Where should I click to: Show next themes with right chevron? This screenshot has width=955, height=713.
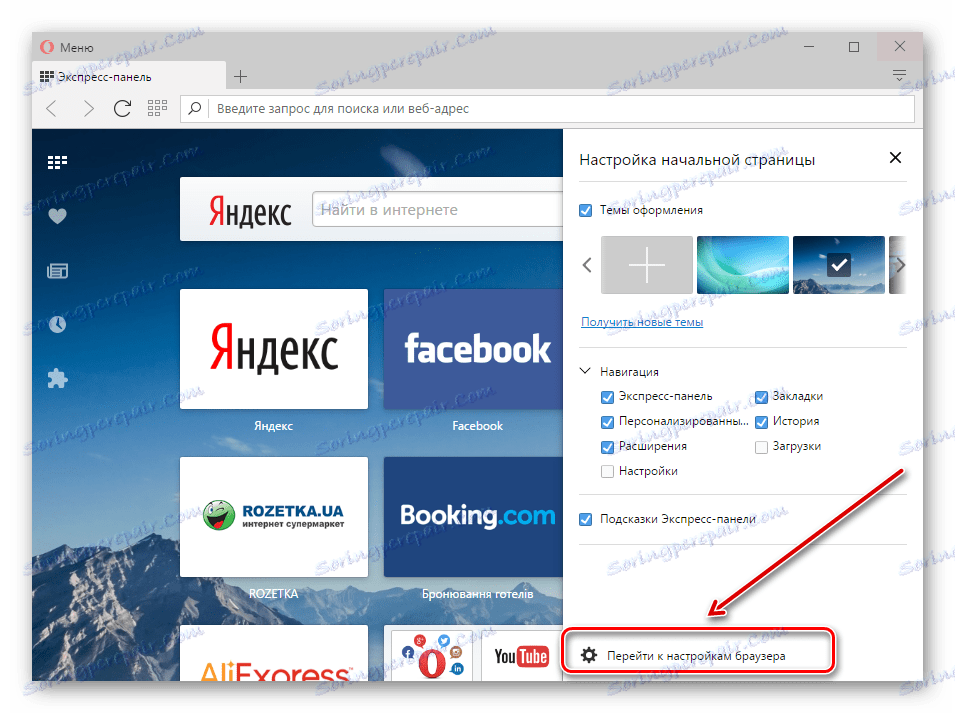coord(900,265)
